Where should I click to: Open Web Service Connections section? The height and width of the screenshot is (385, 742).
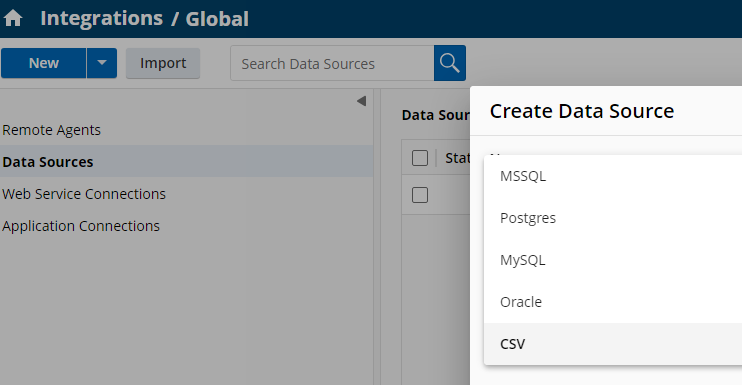pos(84,194)
